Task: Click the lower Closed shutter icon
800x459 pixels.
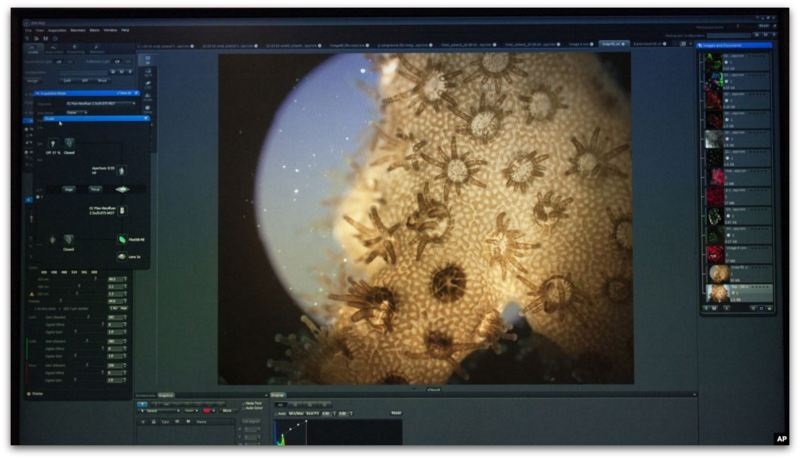Action: coord(69,239)
